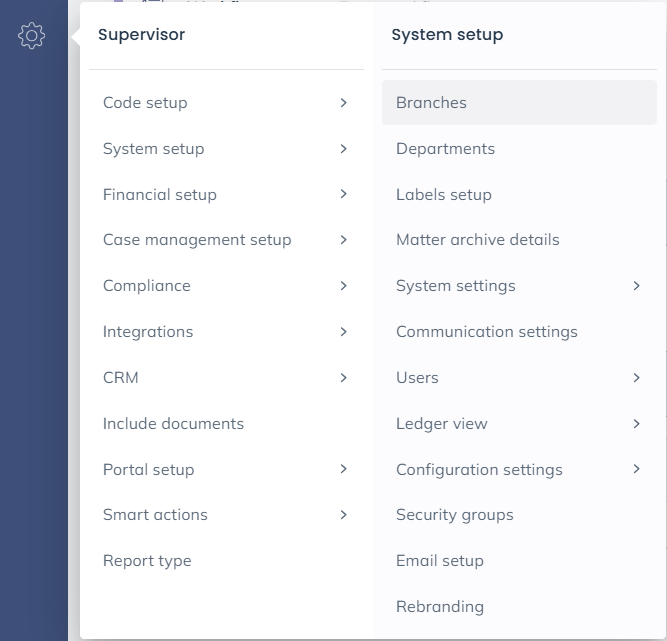Select Security groups option
Image resolution: width=667 pixels, height=641 pixels.
coord(454,515)
